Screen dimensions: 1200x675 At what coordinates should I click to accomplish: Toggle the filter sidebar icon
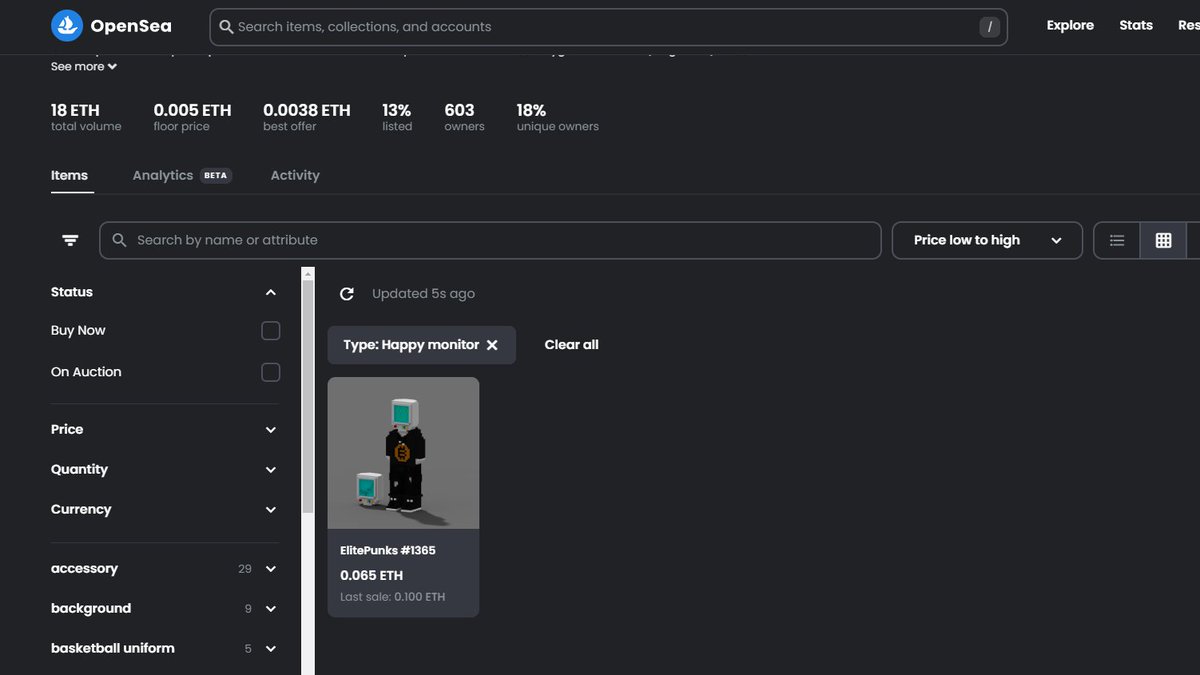(x=70, y=240)
